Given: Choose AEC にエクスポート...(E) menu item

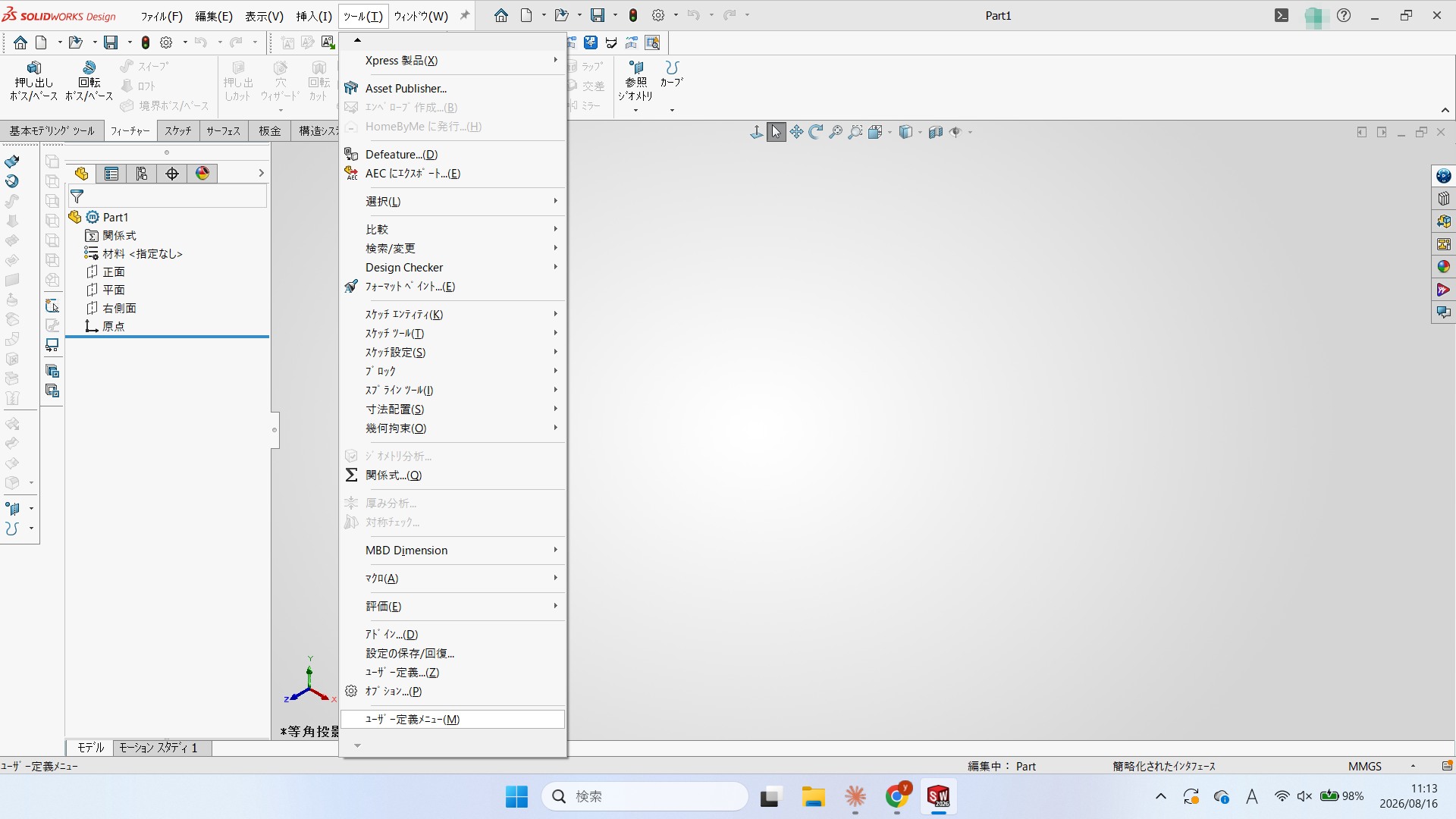Looking at the screenshot, I should tap(453, 174).
